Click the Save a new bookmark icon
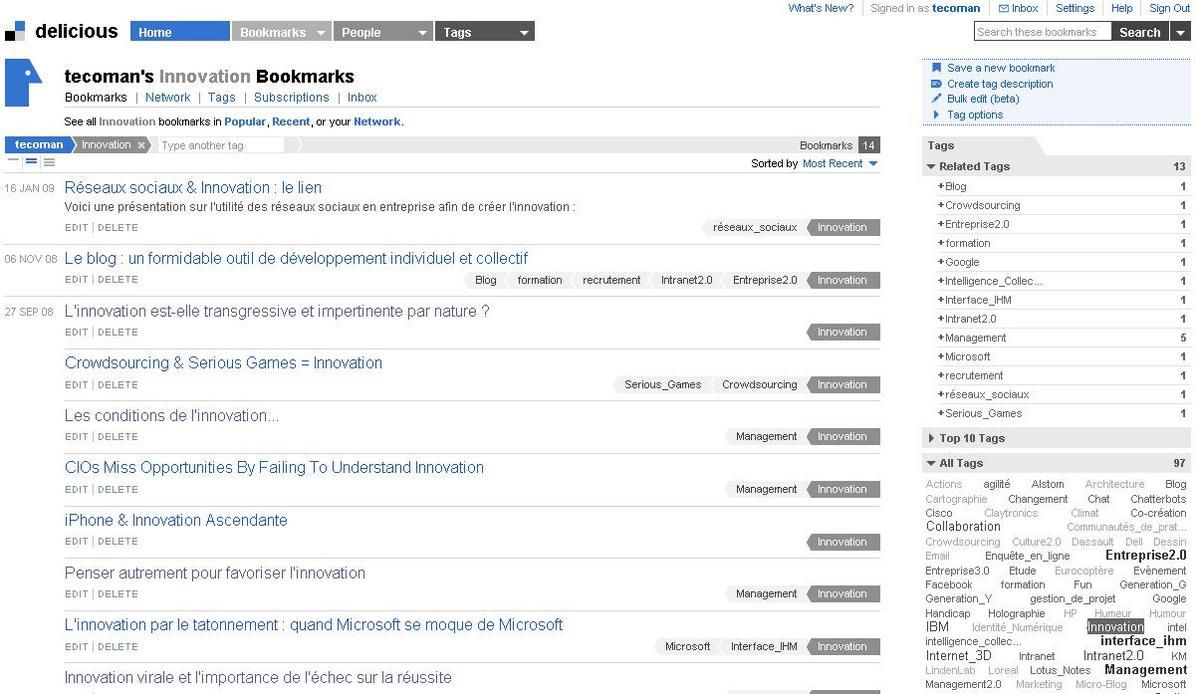 [x=937, y=67]
